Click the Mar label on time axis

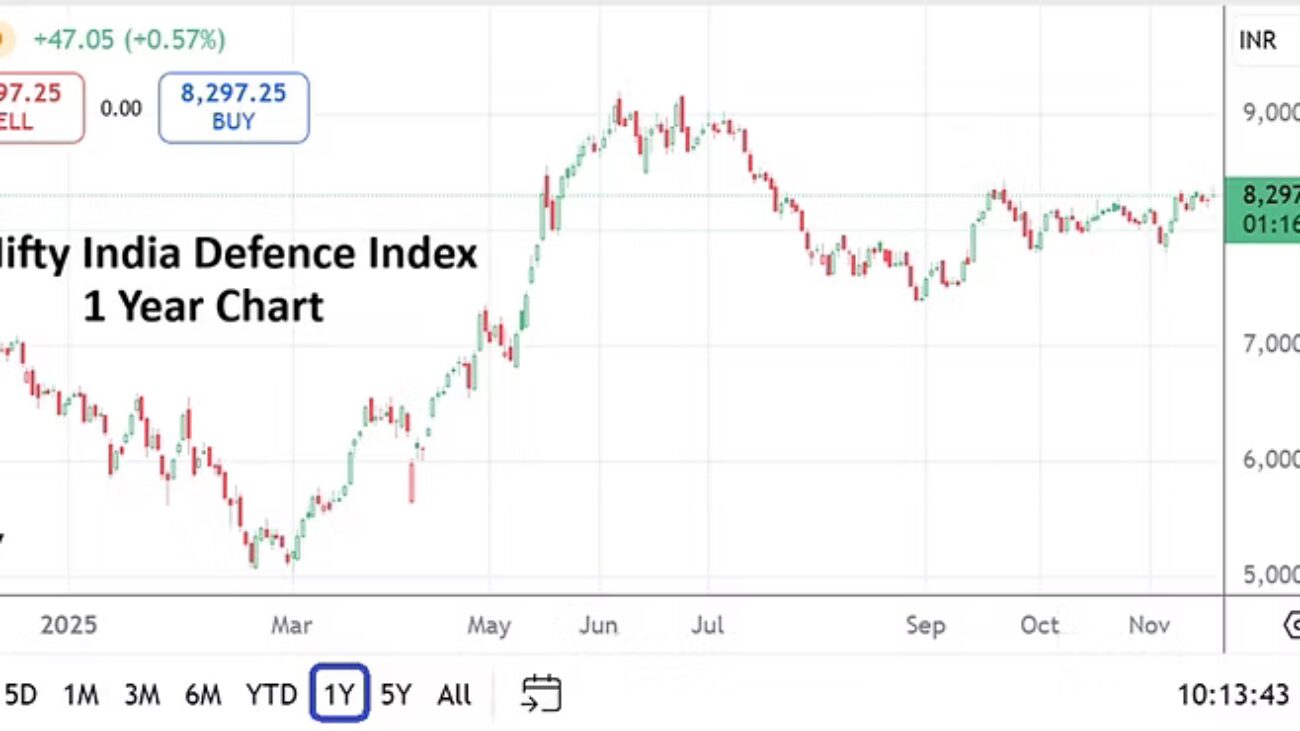coord(291,626)
